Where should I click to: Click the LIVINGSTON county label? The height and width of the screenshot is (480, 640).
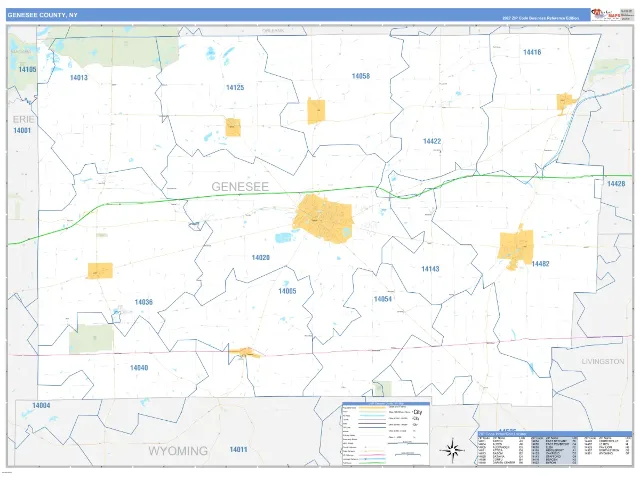pyautogui.click(x=603, y=362)
